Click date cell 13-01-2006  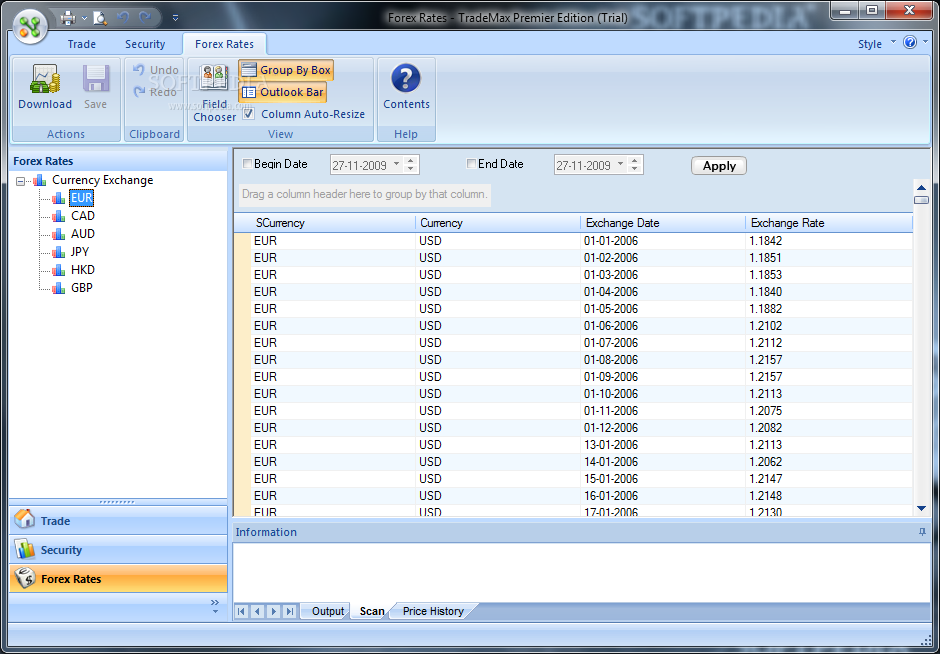[663, 445]
